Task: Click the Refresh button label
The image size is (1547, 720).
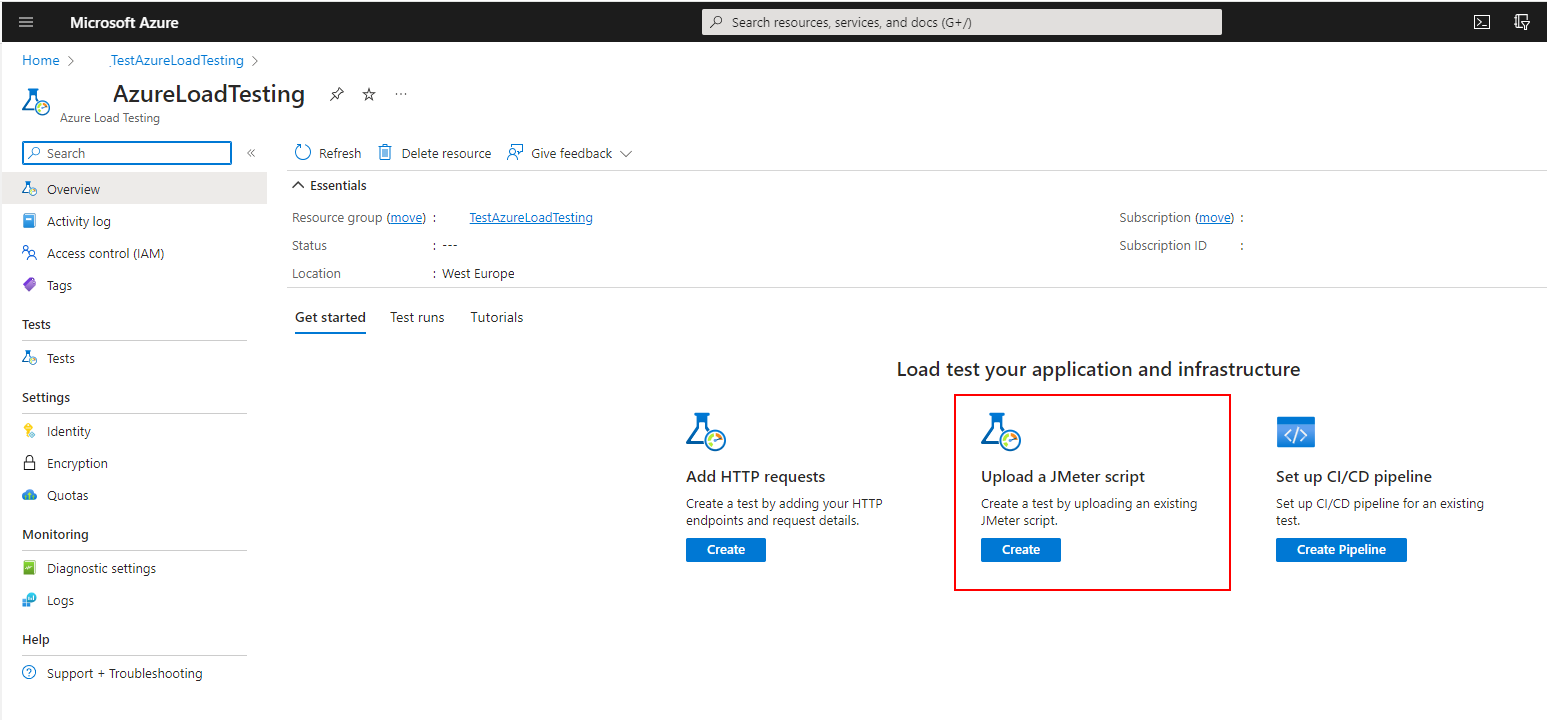Action: click(340, 153)
